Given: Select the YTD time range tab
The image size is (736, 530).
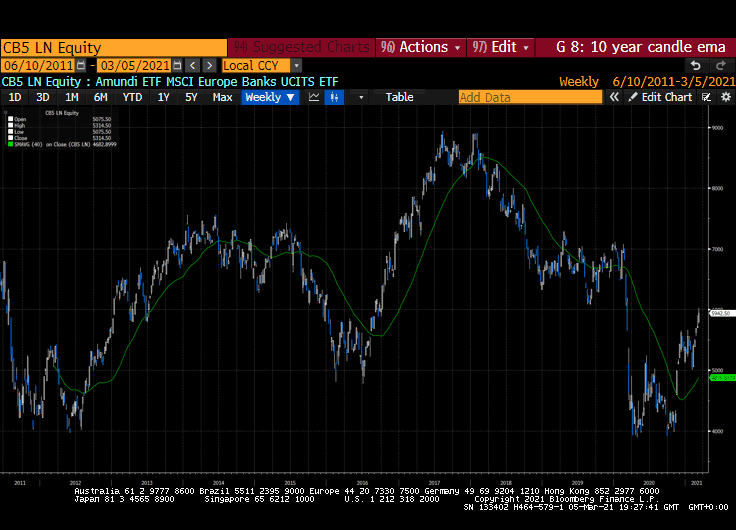Looking at the screenshot, I should (x=132, y=97).
